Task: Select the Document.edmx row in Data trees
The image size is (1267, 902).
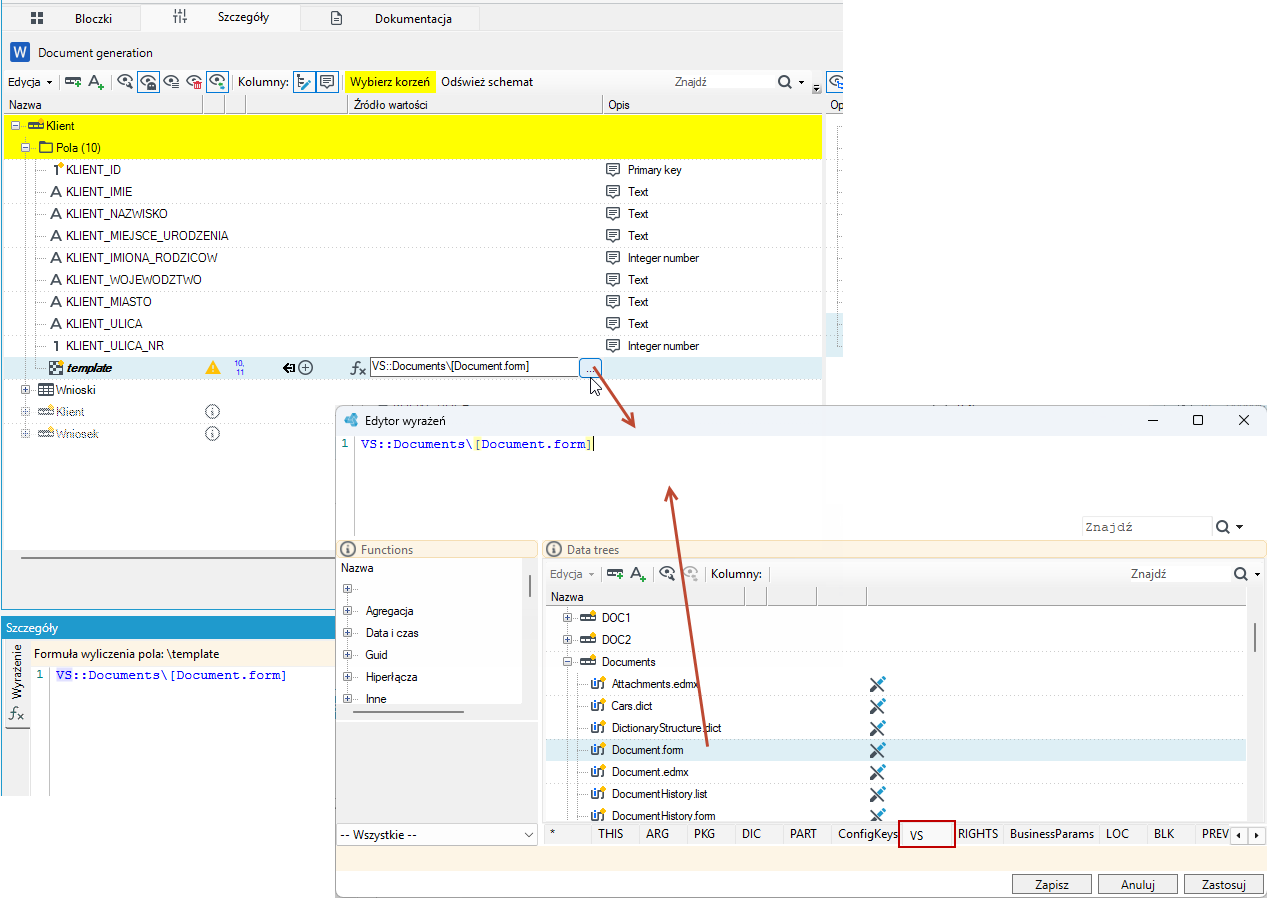Action: point(895,772)
